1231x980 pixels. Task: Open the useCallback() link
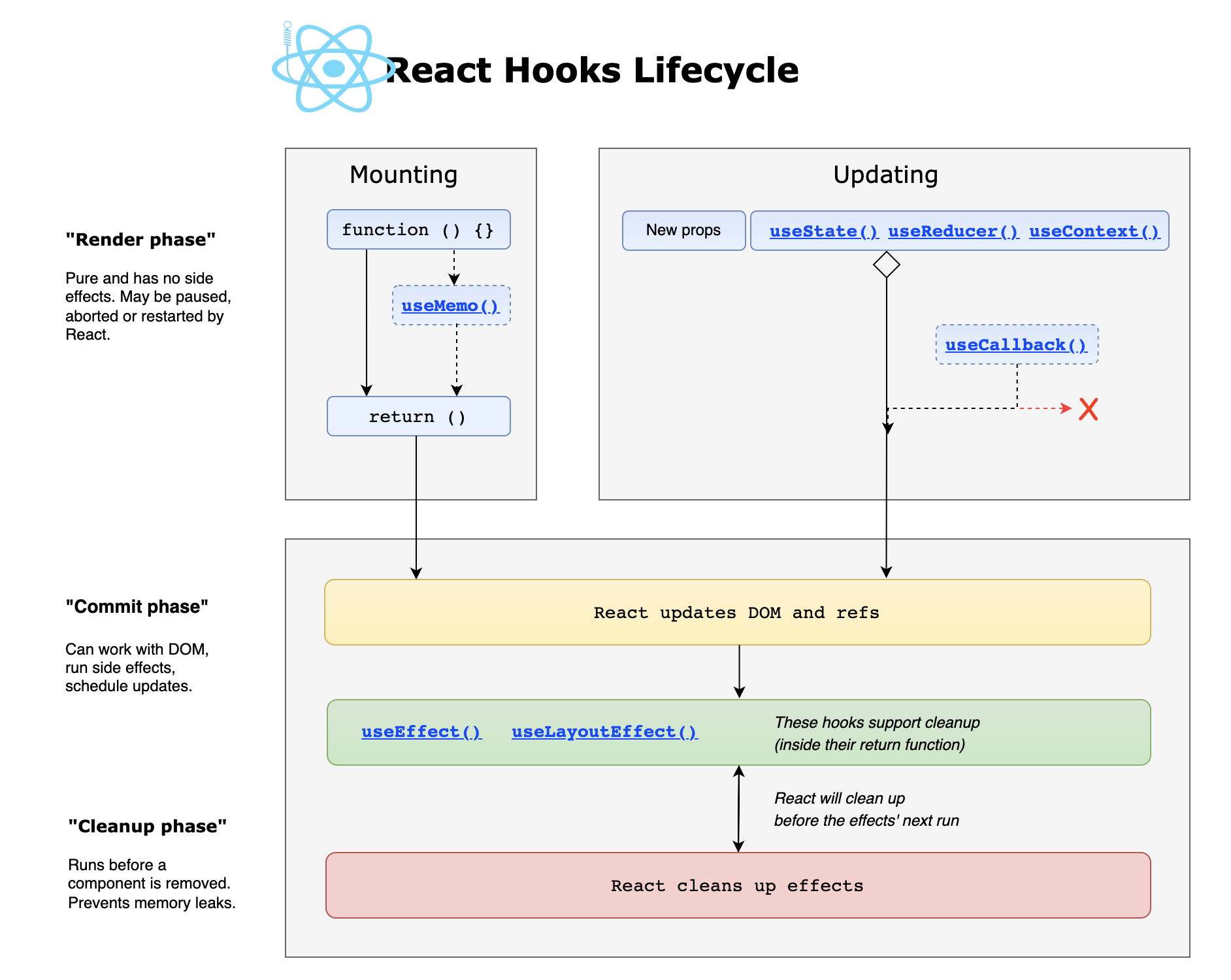pos(1016,345)
